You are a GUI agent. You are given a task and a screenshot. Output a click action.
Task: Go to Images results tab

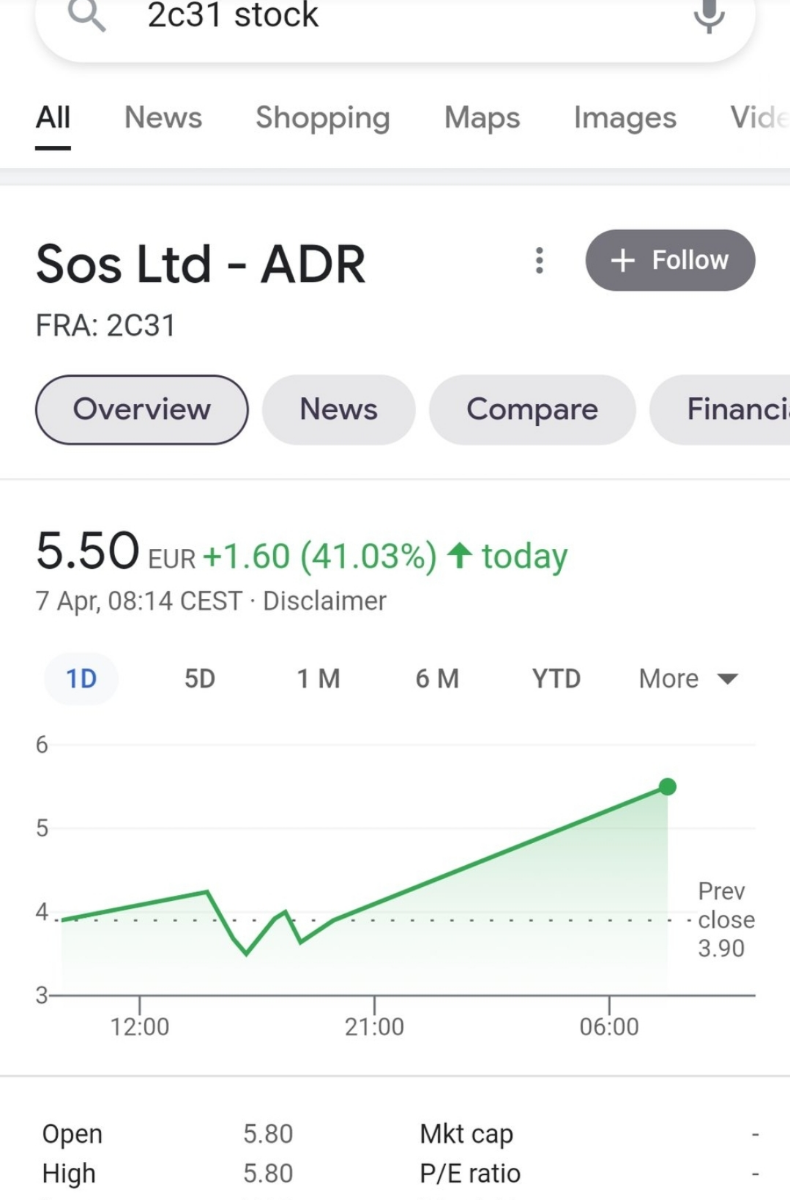tap(625, 118)
